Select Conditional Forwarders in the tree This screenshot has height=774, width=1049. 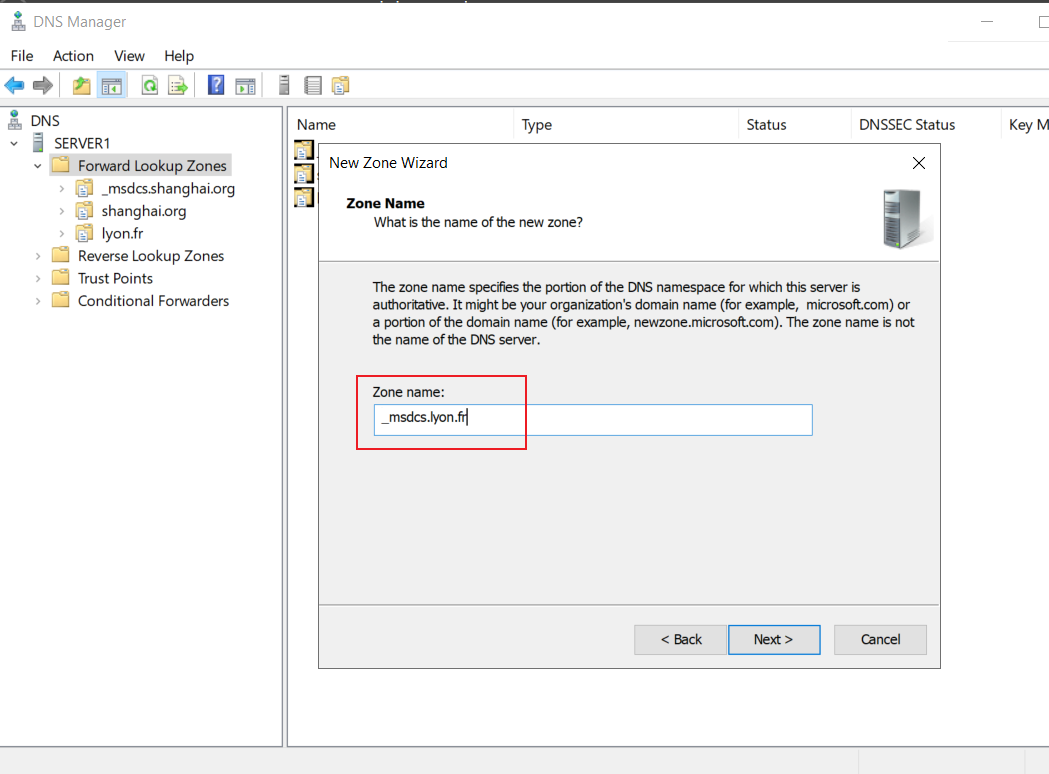153,301
